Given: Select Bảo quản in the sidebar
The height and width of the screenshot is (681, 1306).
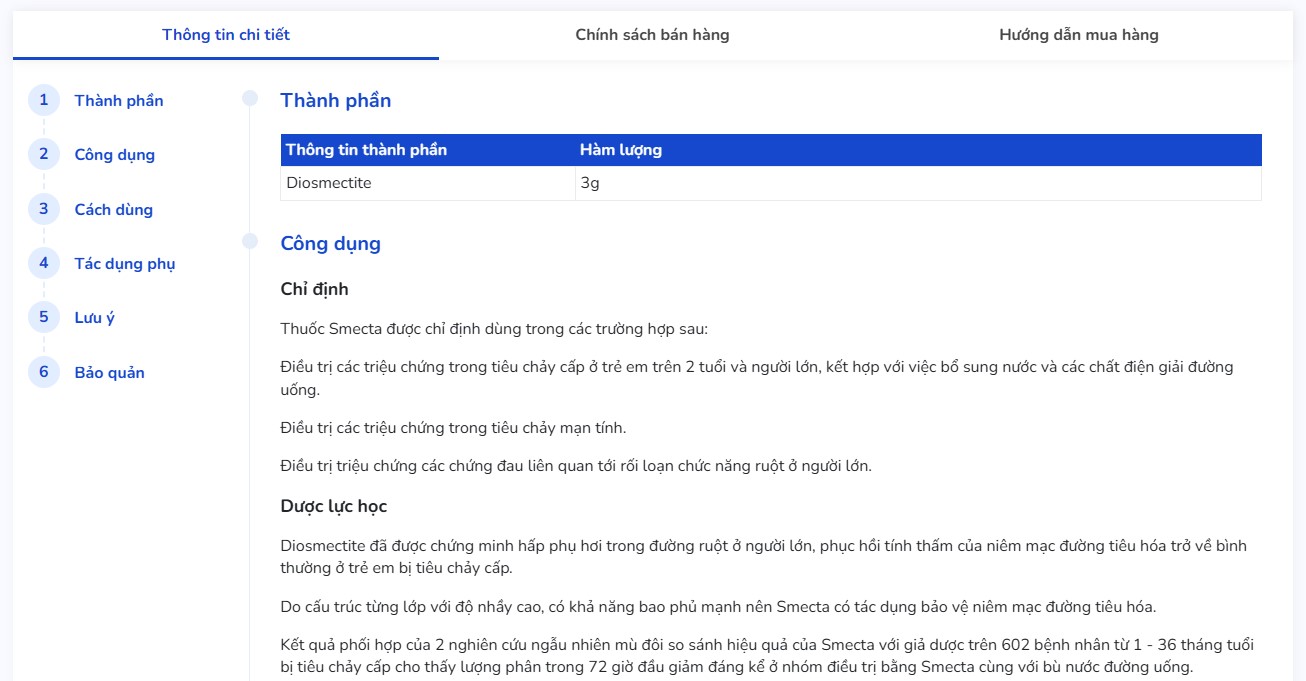Looking at the screenshot, I should click(110, 373).
